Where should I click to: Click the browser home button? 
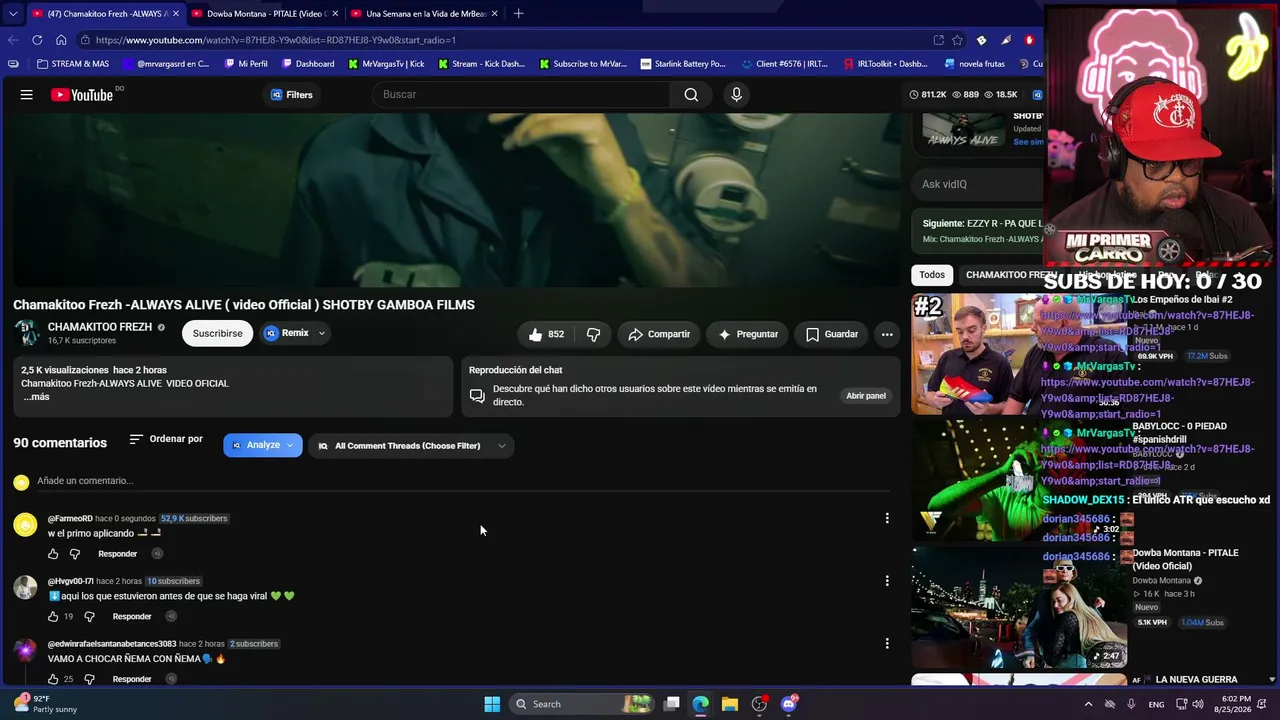(61, 40)
